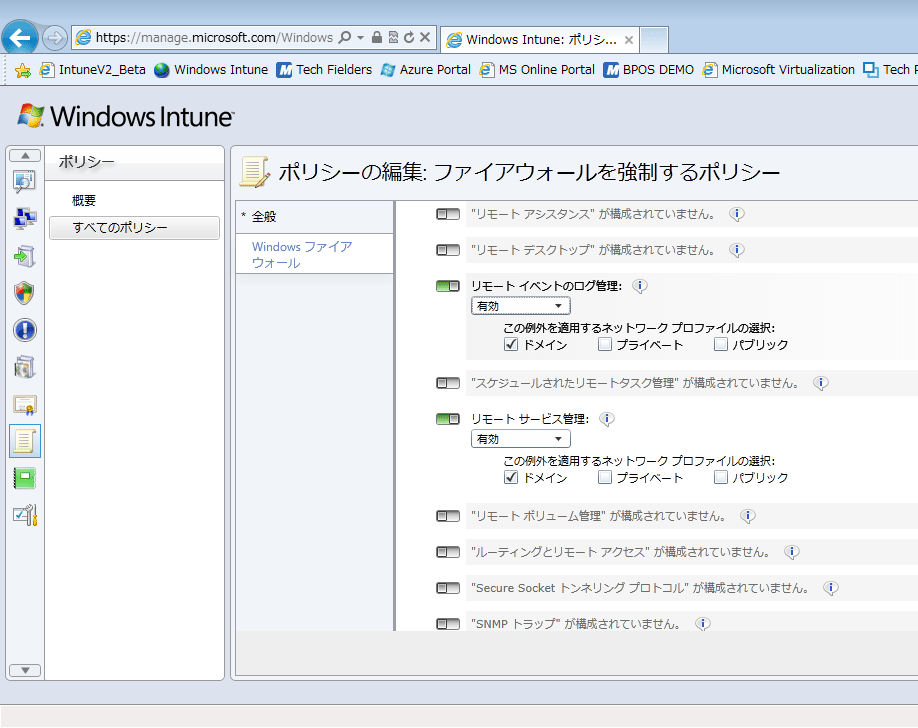Screen dimensions: 918x728
Task: Click info icon beside SNMP トラップ
Action: coord(703,624)
